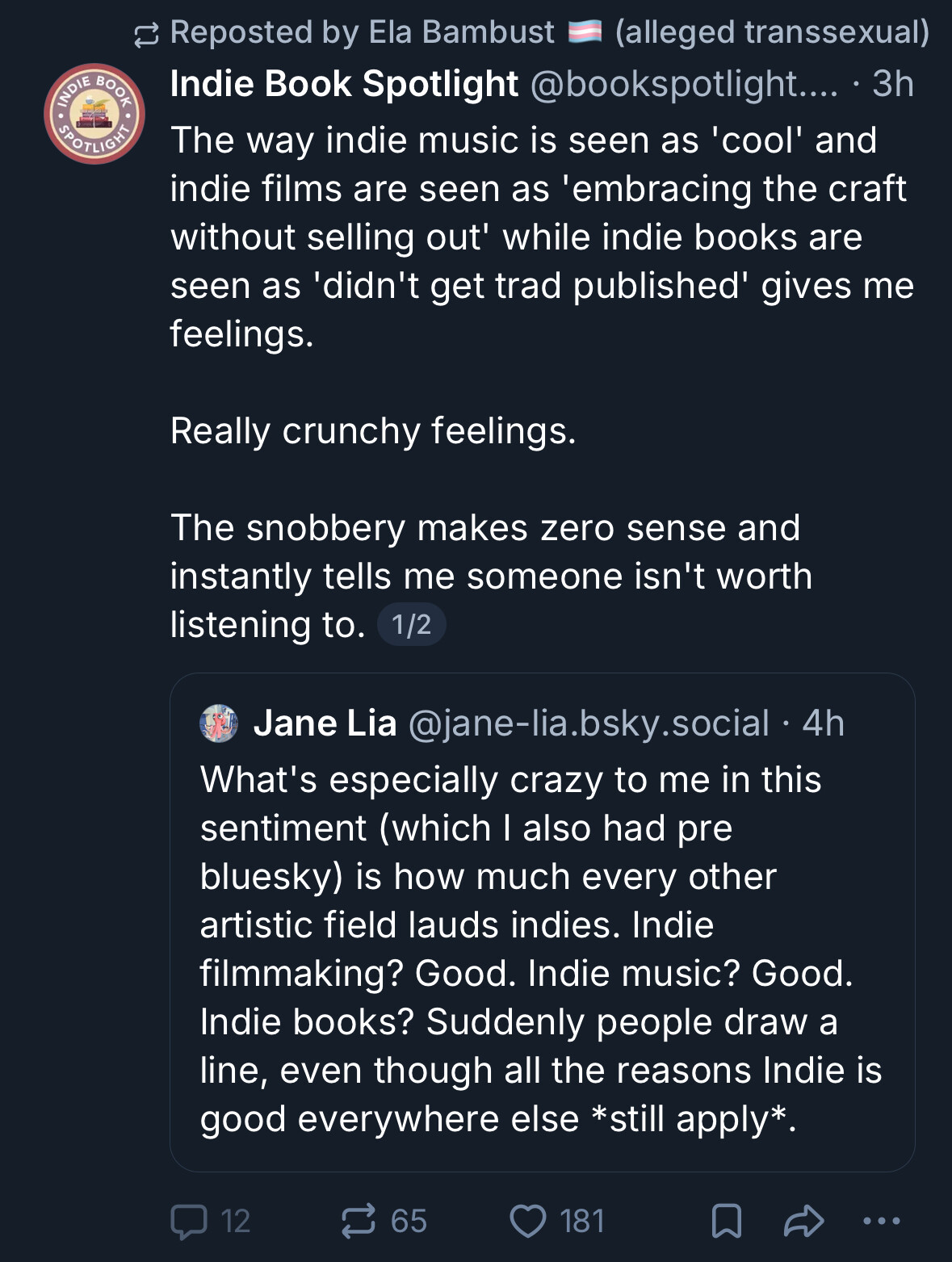Open the quoted post text card

pyautogui.click(x=542, y=922)
